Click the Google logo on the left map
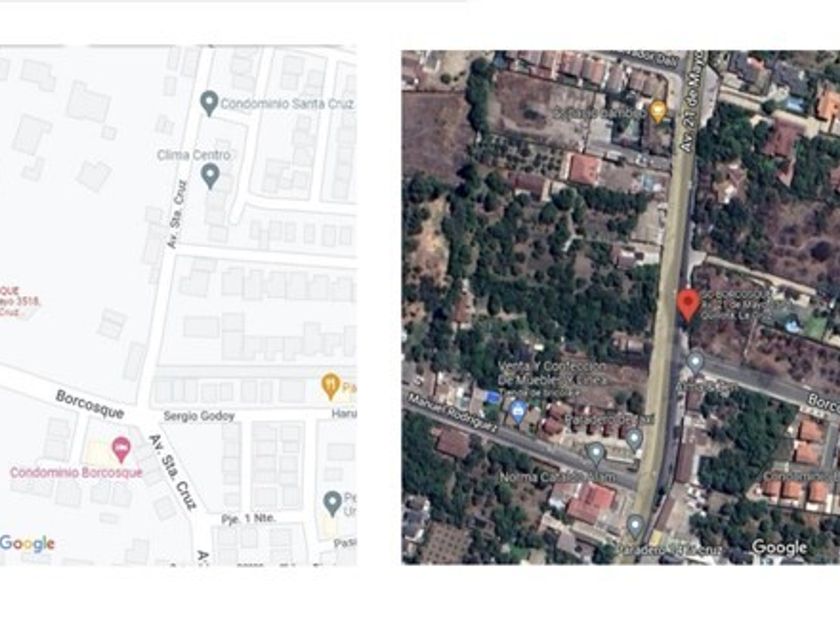This screenshot has width=840, height=630. click(x=27, y=544)
